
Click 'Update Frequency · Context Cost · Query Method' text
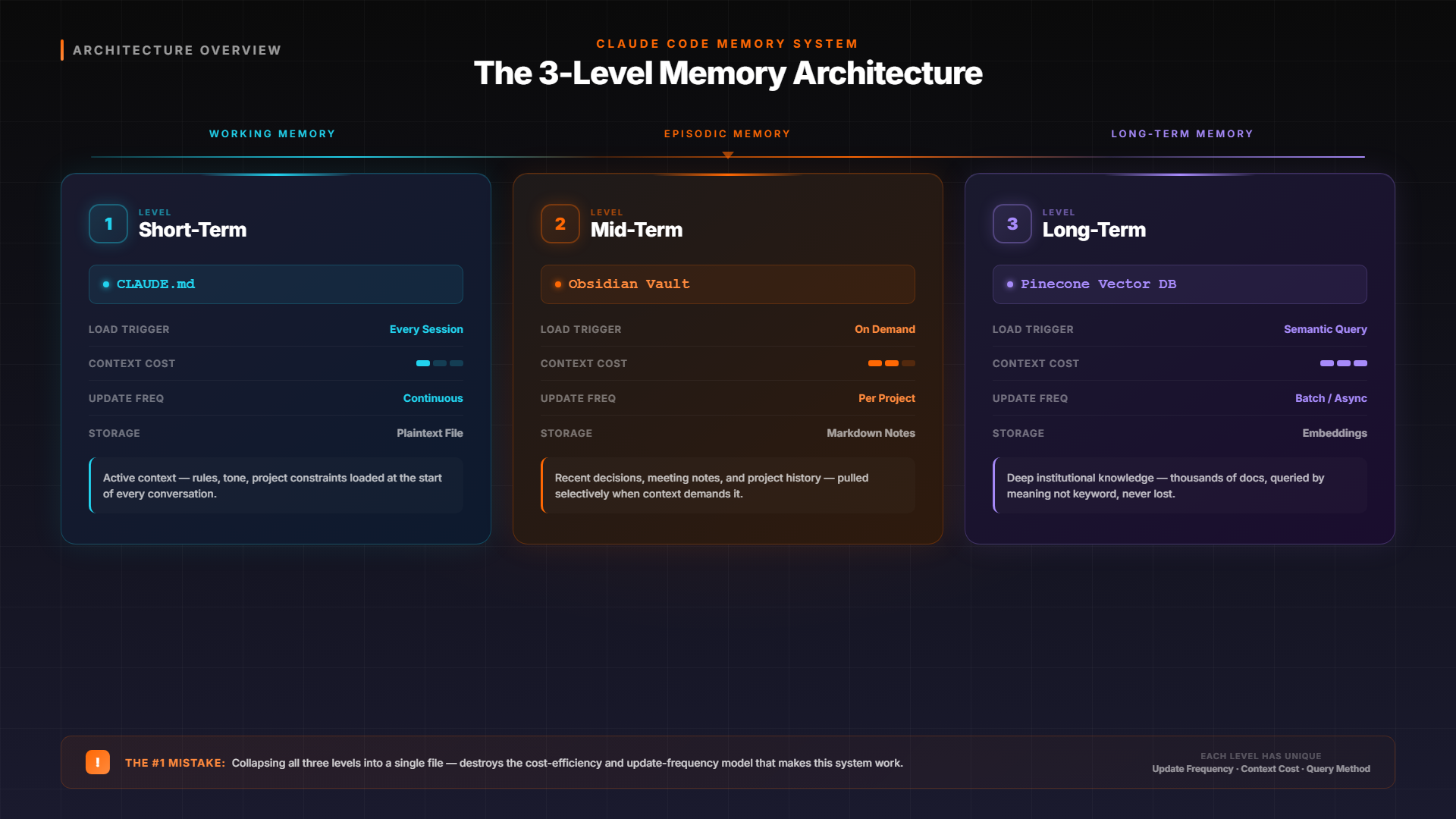click(x=1261, y=769)
